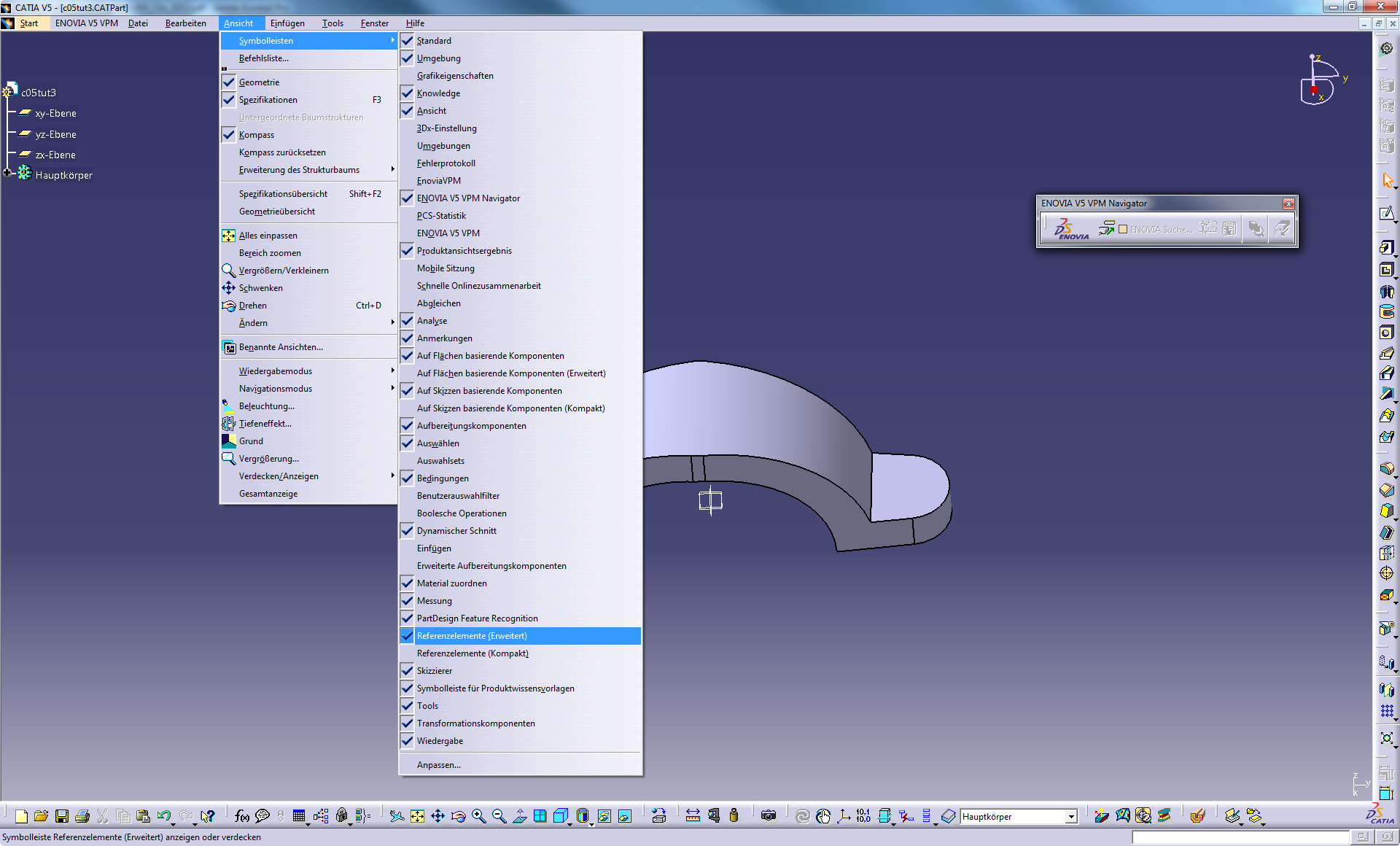Click the ENOVIA logo in the Navigator panel
This screenshot has height=846, width=1400.
pos(1071,229)
